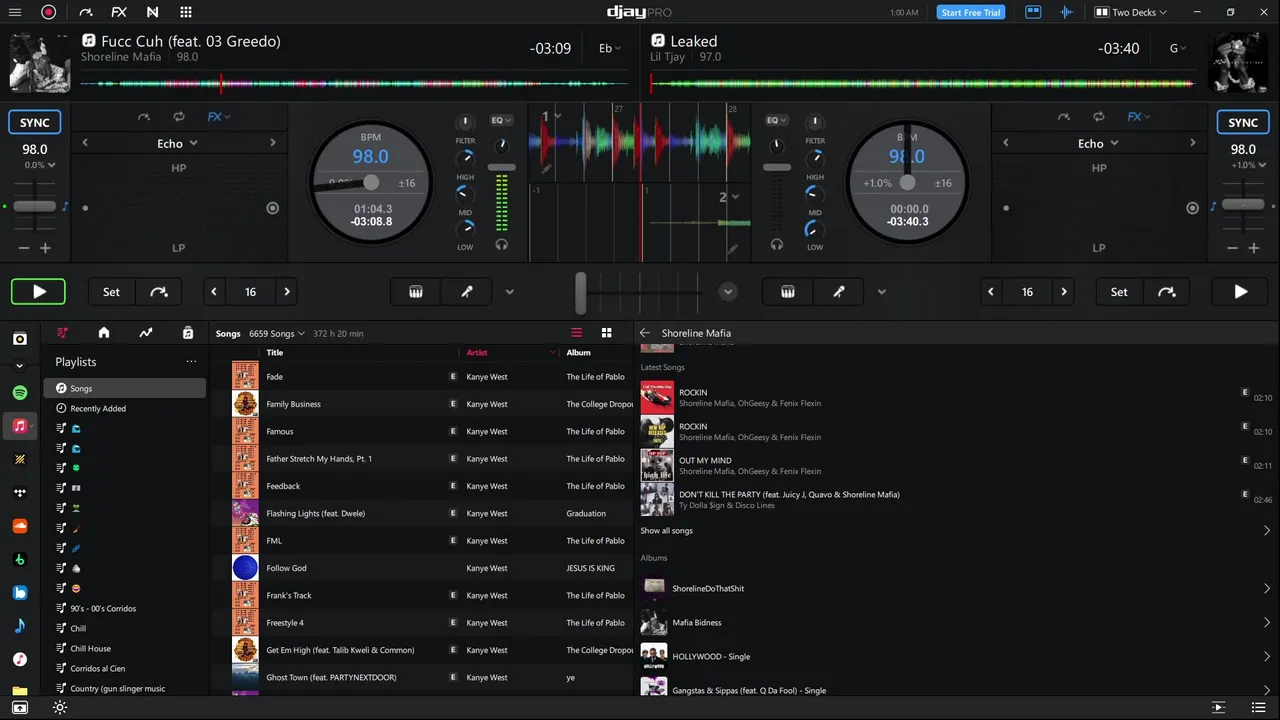
Task: Toggle deck 1 headphone pre-cue
Action: coord(502,244)
